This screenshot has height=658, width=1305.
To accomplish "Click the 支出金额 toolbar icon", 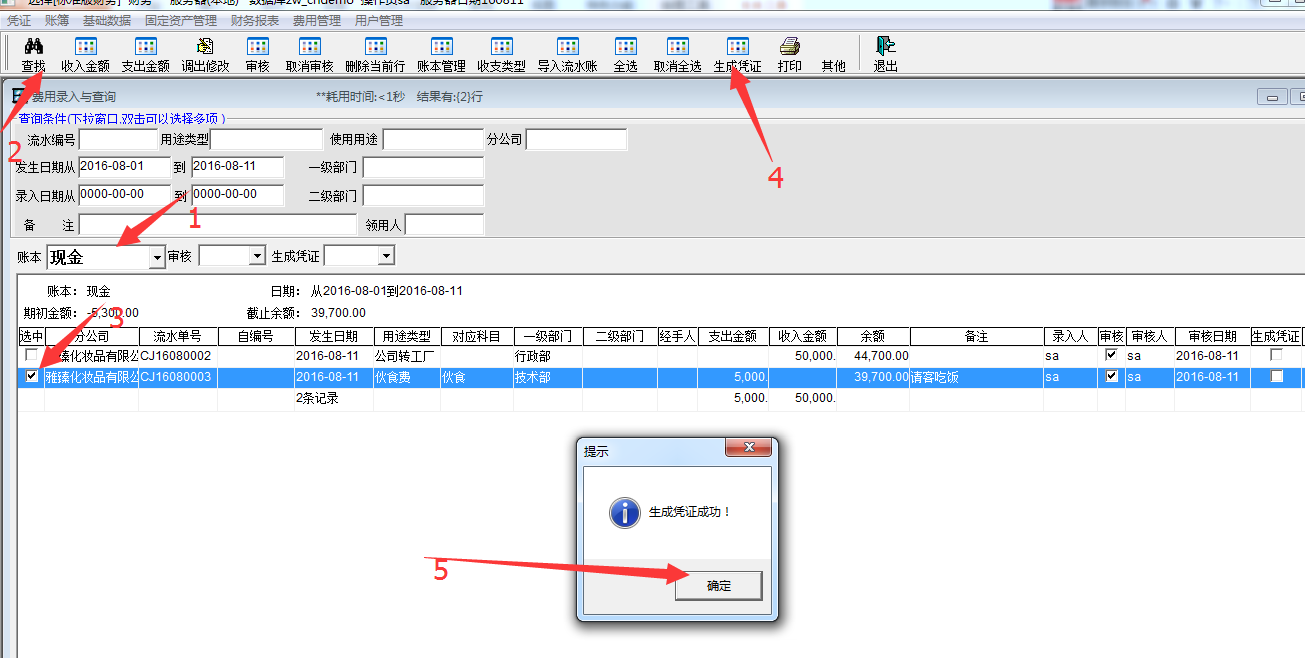I will point(145,47).
